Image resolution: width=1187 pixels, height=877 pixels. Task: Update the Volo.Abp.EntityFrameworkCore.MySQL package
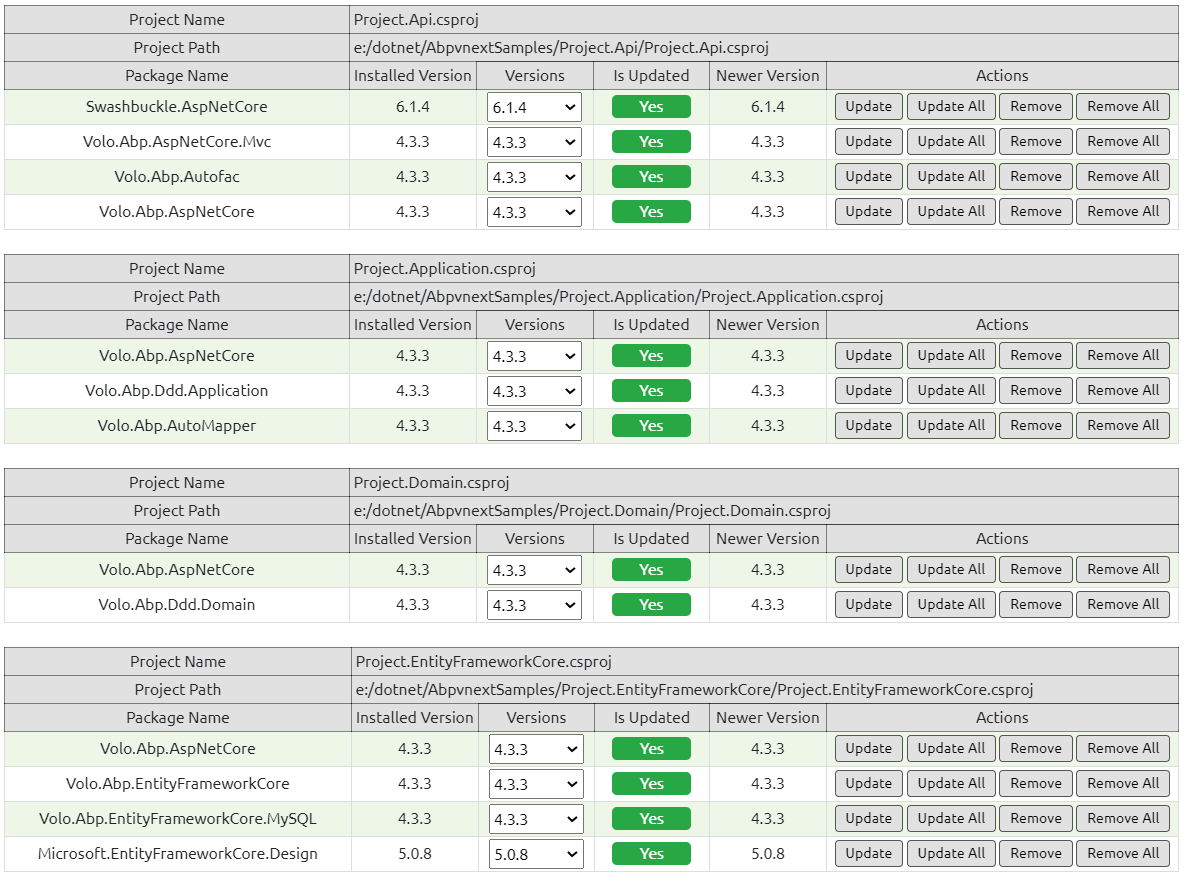[x=868, y=818]
